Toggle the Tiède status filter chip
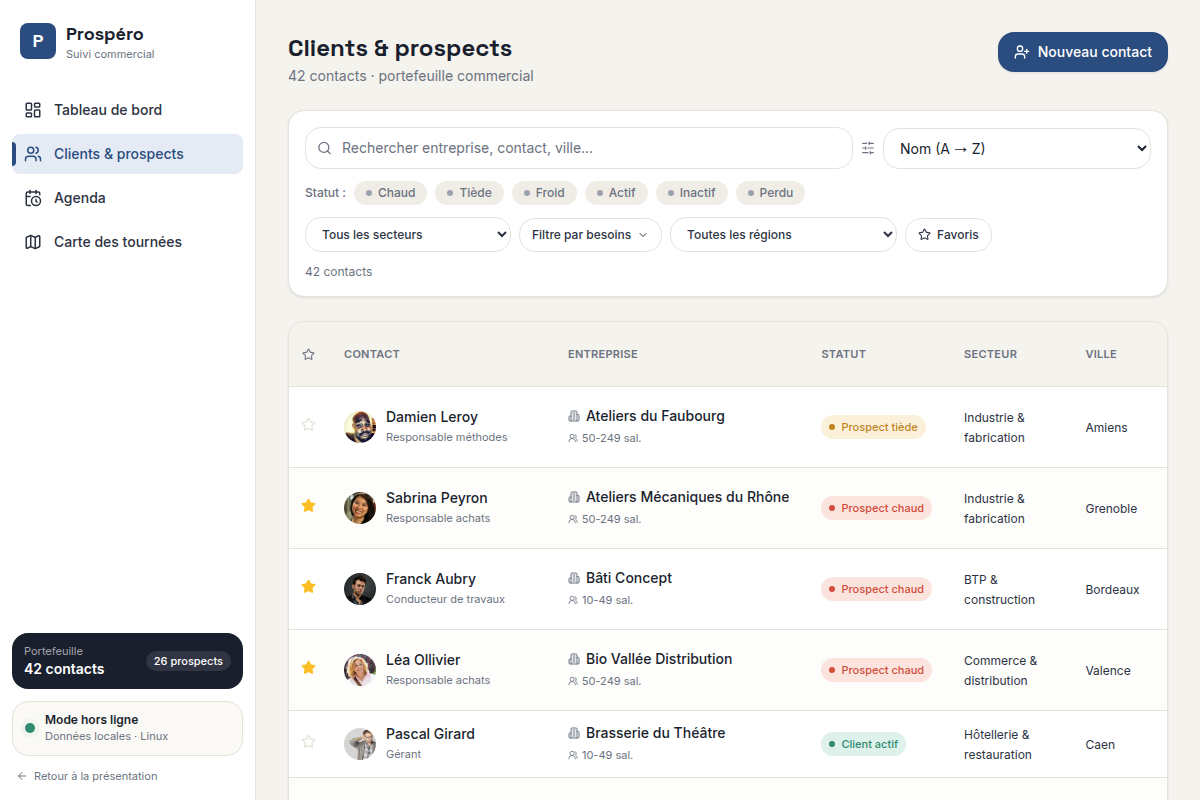The width and height of the screenshot is (1200, 800). pyautogui.click(x=469, y=193)
